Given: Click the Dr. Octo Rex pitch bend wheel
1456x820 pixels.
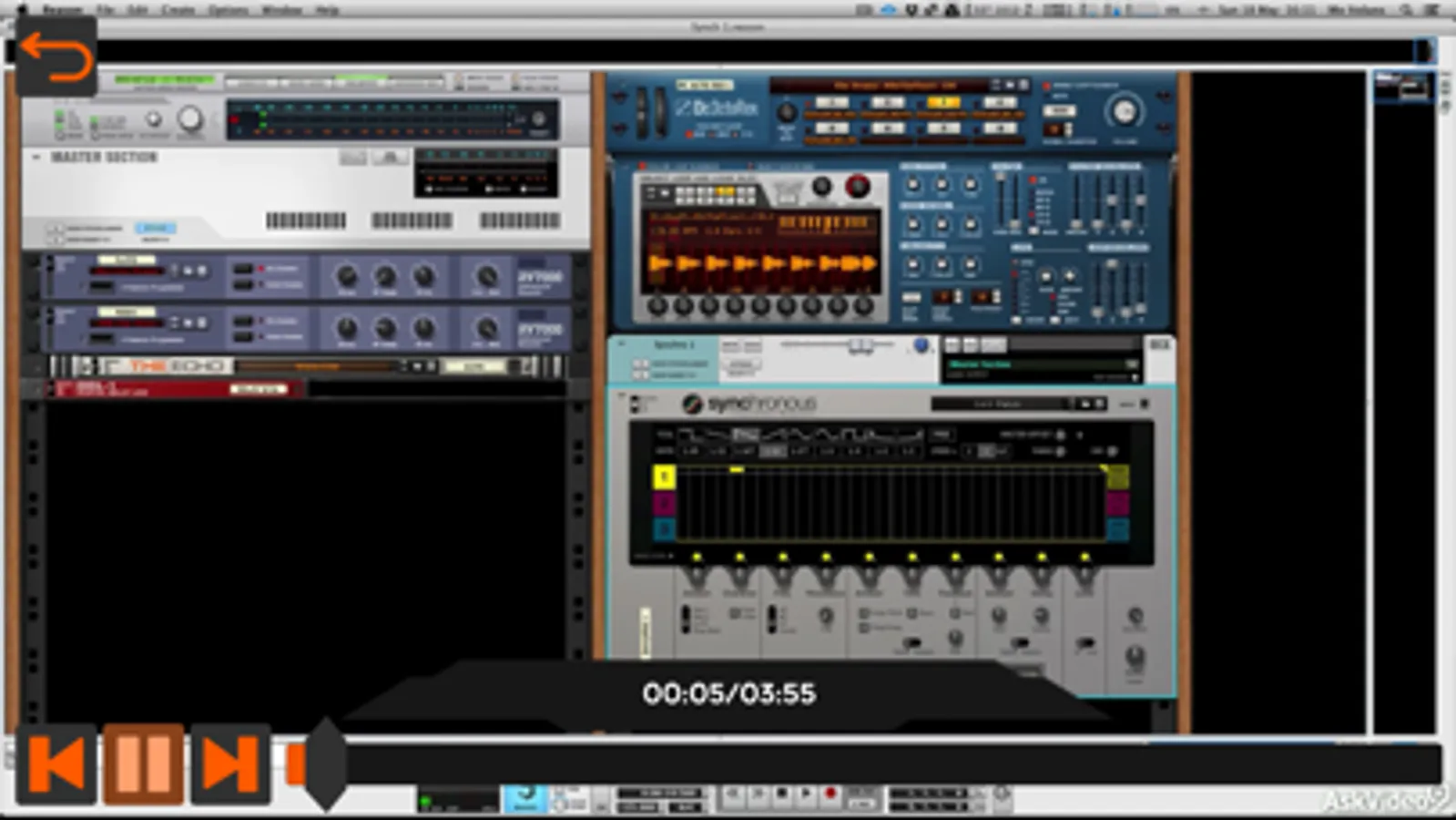Looking at the screenshot, I should click(640, 115).
